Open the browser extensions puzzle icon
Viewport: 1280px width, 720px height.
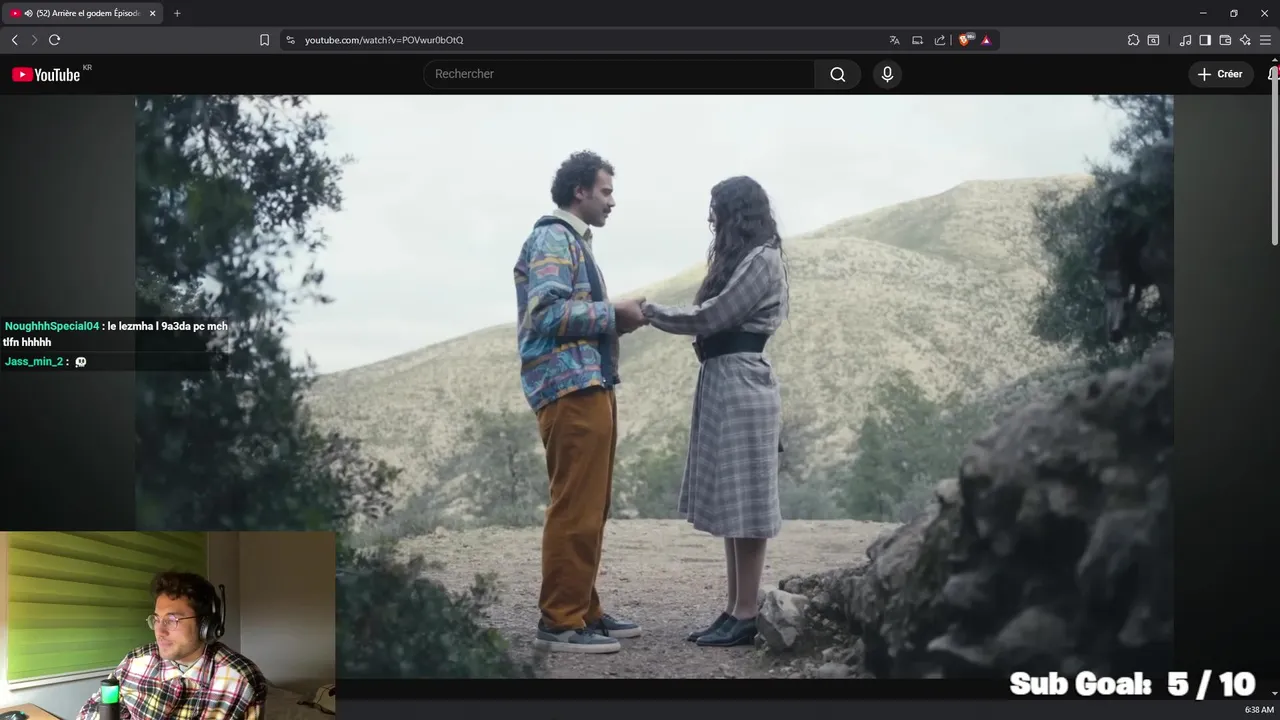(x=1133, y=40)
